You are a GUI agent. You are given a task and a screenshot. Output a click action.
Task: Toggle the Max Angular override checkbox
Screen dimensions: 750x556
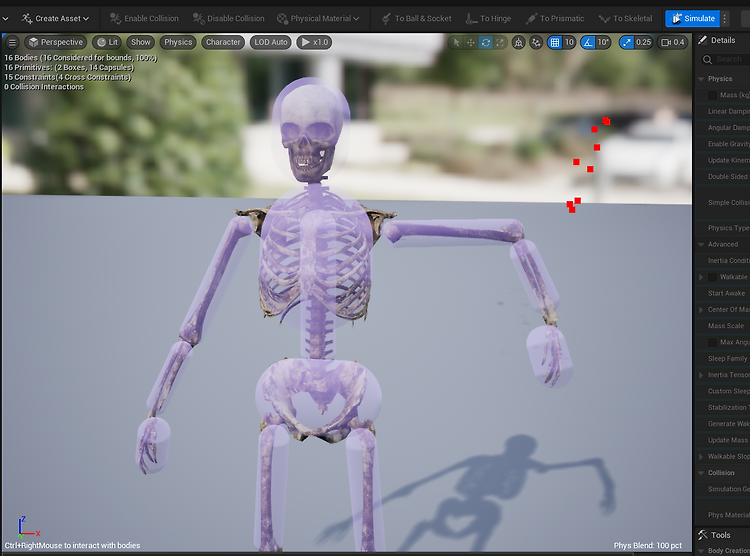[x=712, y=342]
